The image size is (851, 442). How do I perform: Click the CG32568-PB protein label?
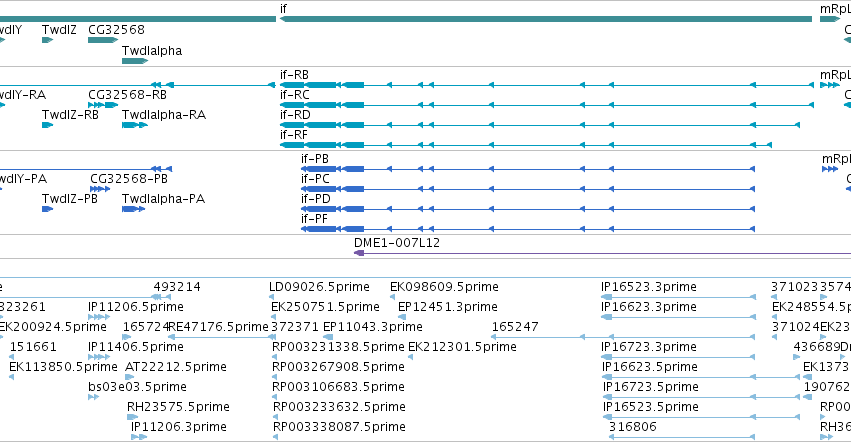[129, 179]
